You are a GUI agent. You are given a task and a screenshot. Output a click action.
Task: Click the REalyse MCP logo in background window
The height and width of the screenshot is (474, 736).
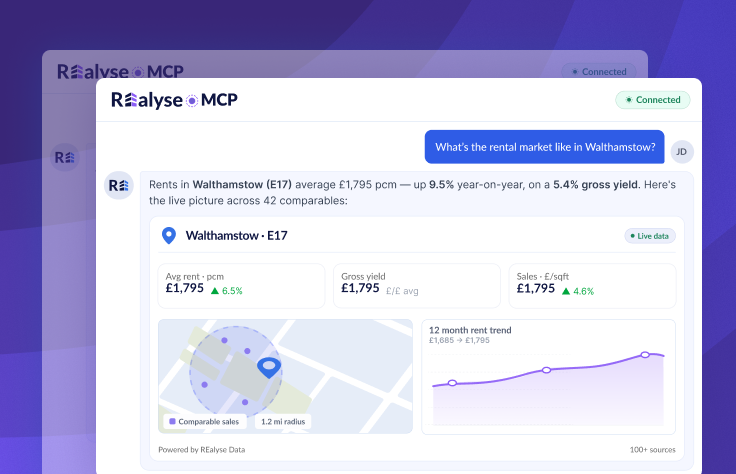pyautogui.click(x=120, y=72)
